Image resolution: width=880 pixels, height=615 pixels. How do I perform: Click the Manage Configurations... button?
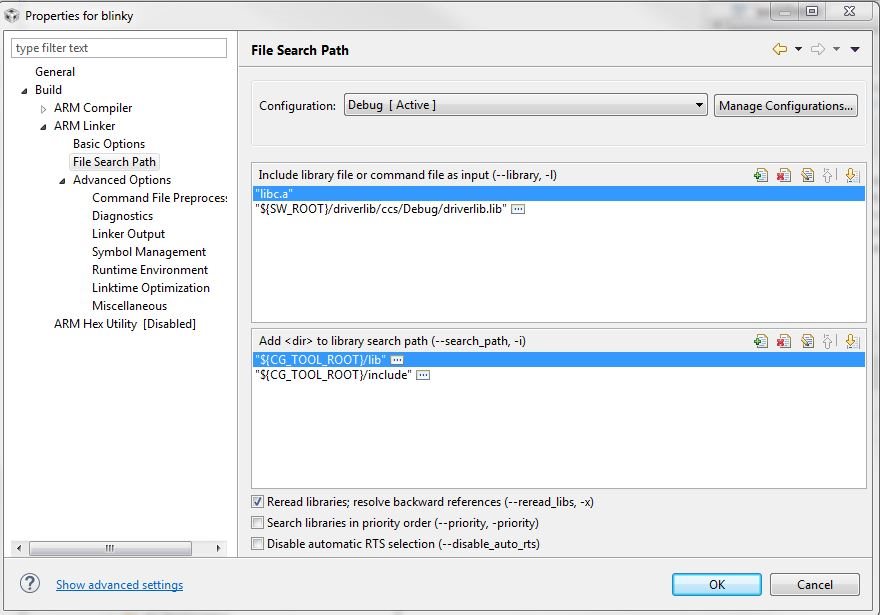(x=785, y=105)
